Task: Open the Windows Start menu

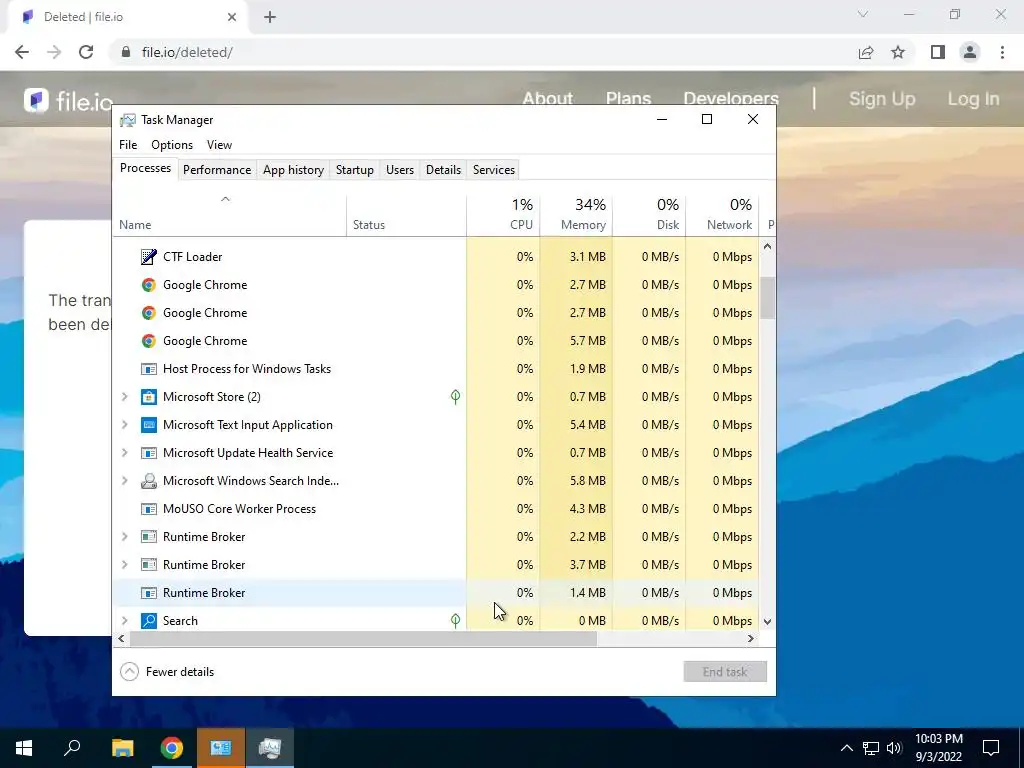Action: [x=24, y=748]
